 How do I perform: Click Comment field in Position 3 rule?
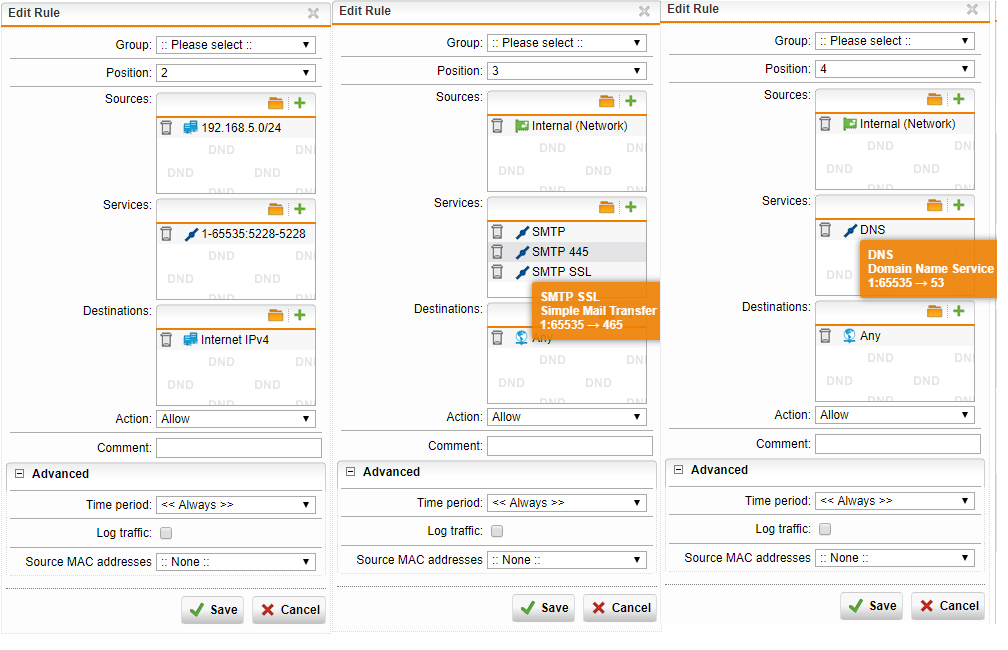pyautogui.click(x=569, y=446)
